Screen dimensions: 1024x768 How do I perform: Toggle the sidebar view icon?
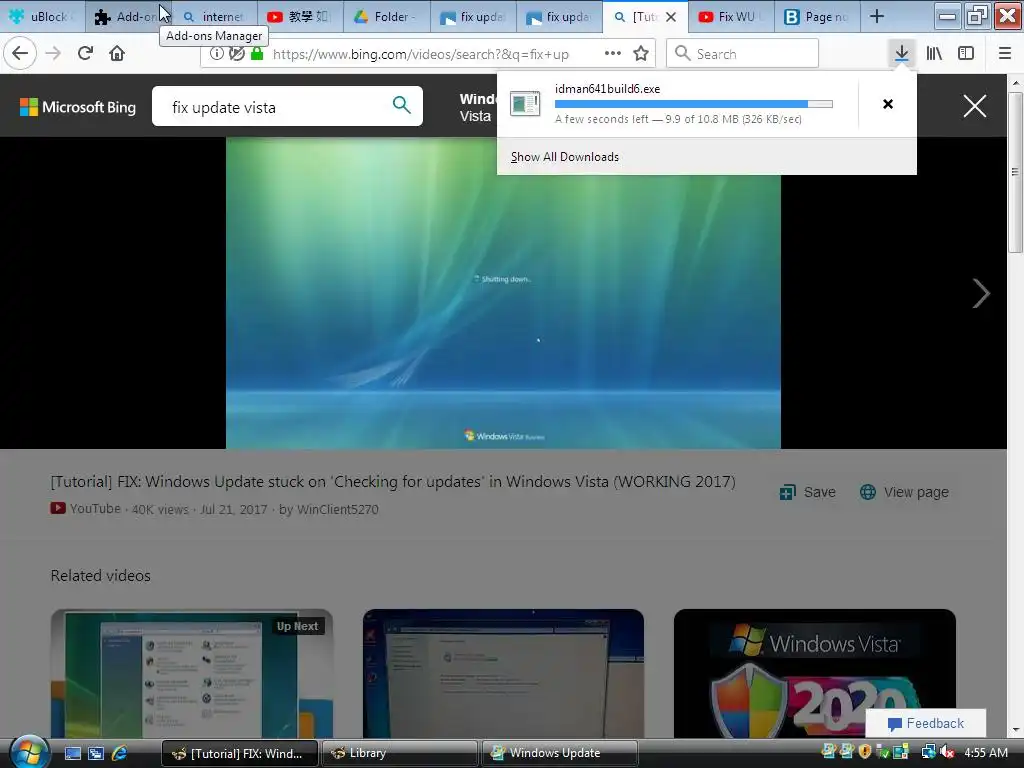coord(966,54)
